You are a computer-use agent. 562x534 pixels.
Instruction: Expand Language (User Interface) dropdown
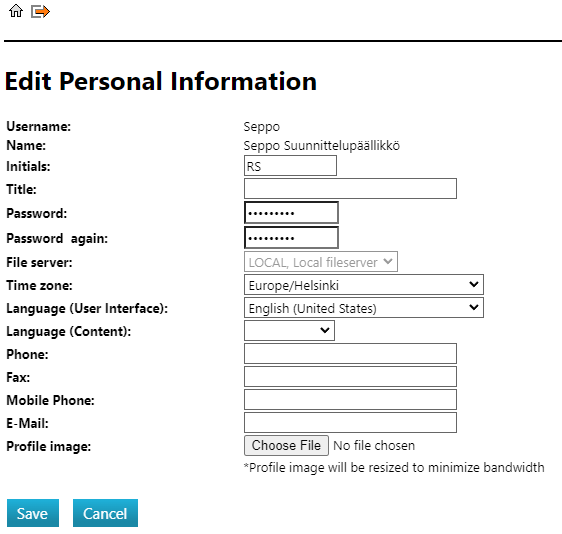point(364,308)
